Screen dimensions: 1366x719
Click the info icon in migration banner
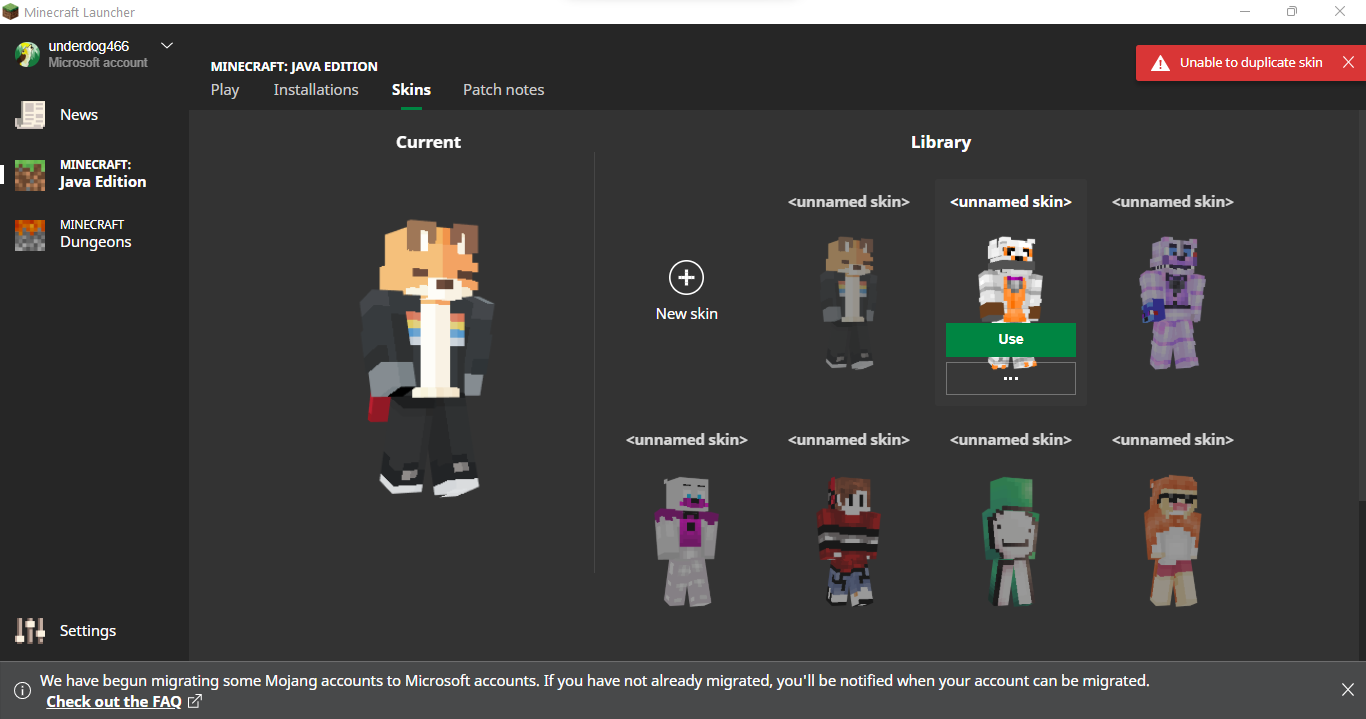coord(22,691)
